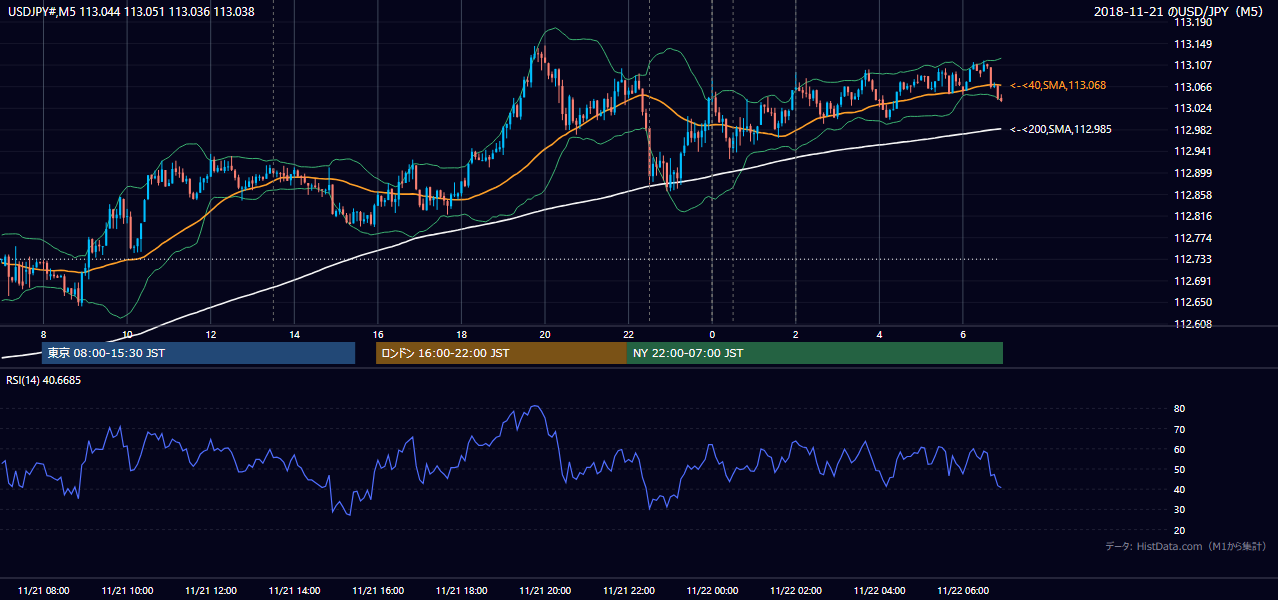Click price axis value 112.650
The image size is (1278, 600).
(1192, 302)
